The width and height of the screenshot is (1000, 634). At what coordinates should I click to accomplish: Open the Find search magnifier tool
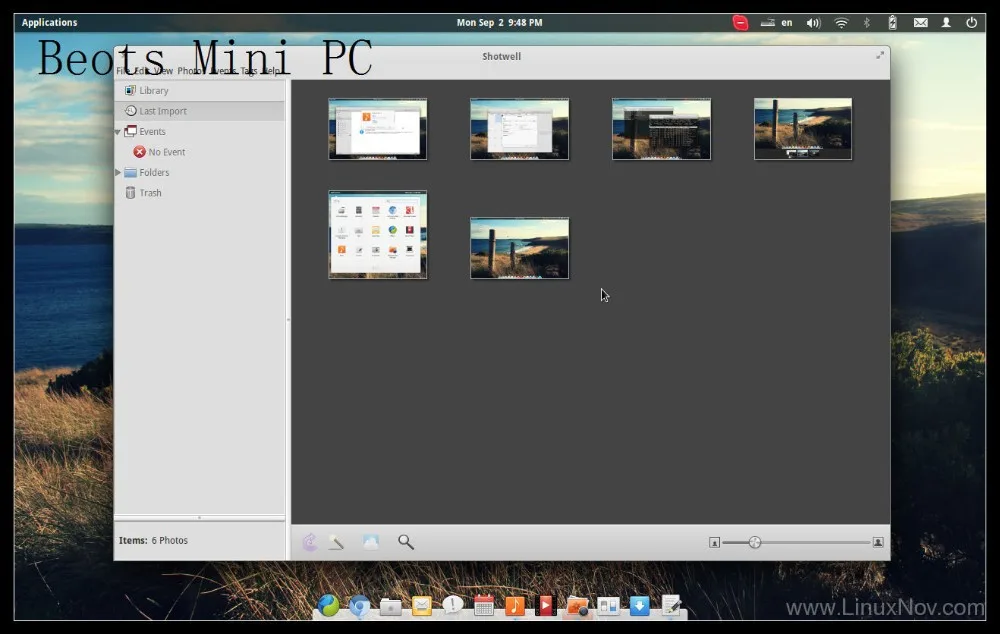pos(406,542)
